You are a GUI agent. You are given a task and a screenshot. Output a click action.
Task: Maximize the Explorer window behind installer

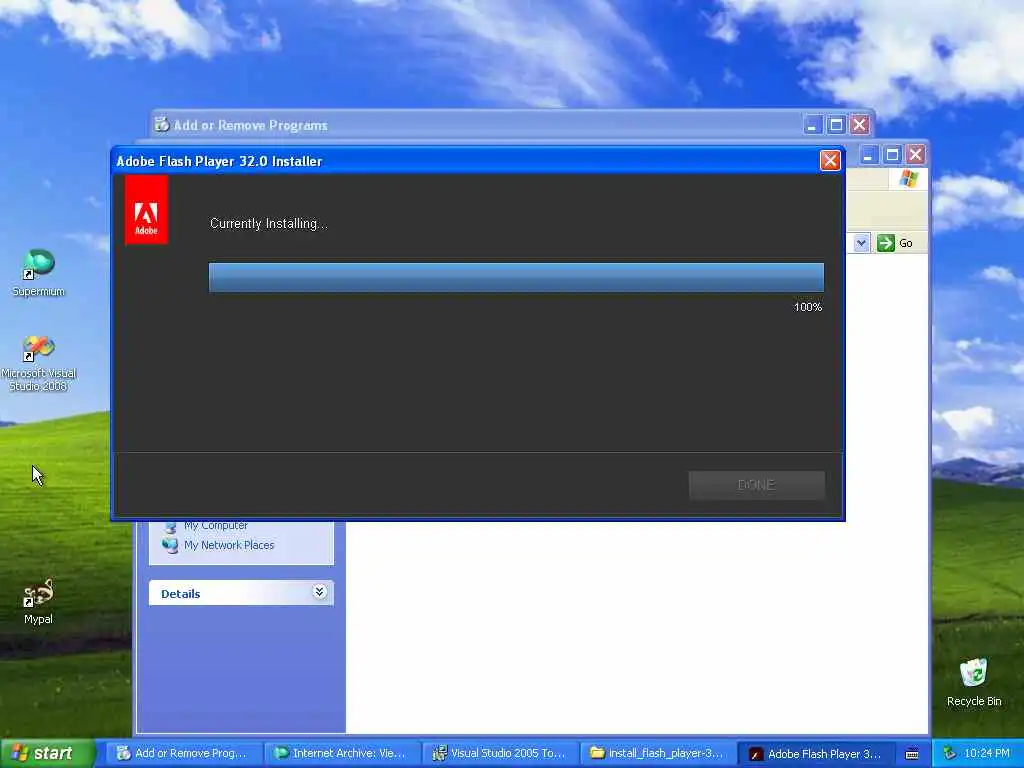(892, 155)
